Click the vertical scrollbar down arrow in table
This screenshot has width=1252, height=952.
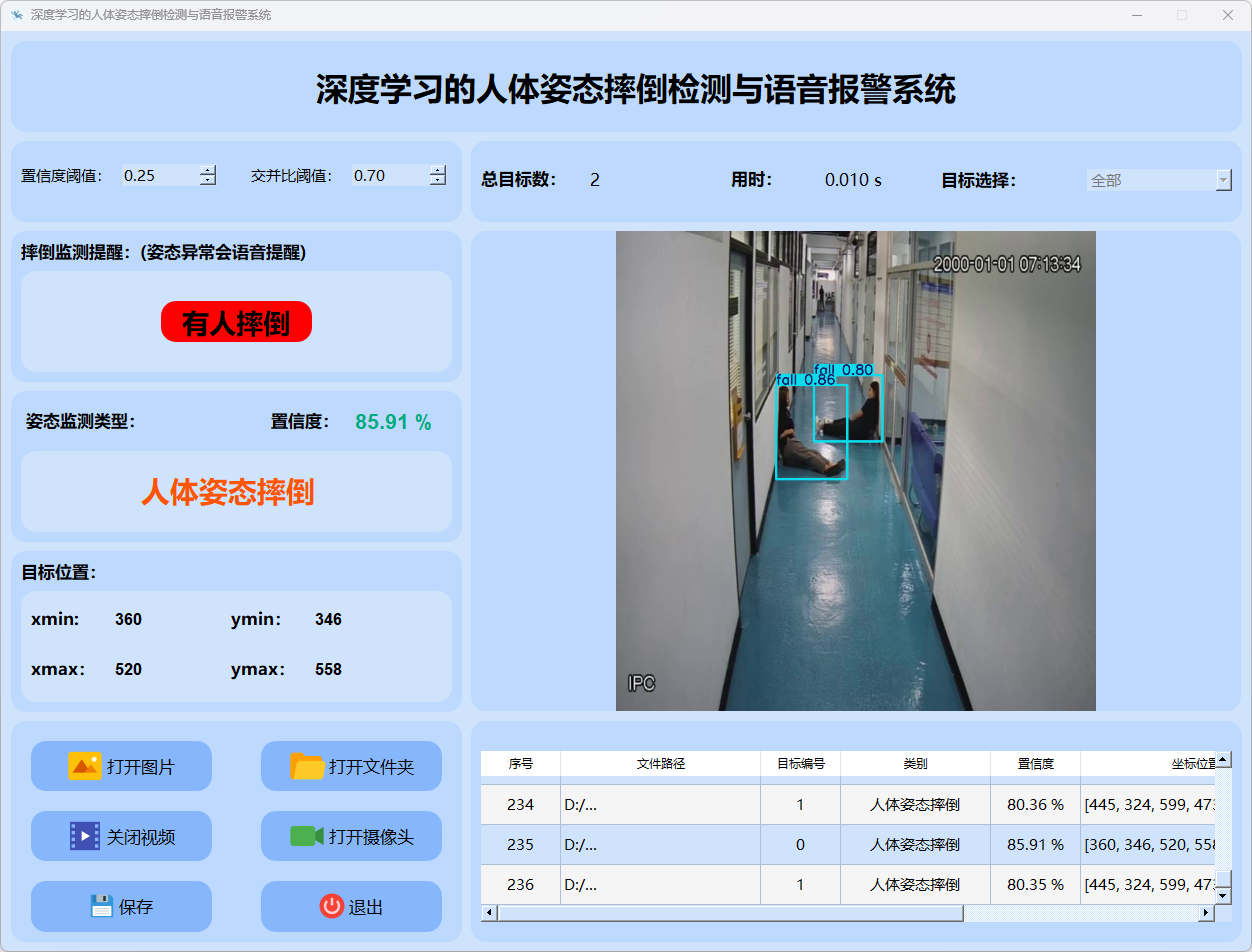(1223, 896)
